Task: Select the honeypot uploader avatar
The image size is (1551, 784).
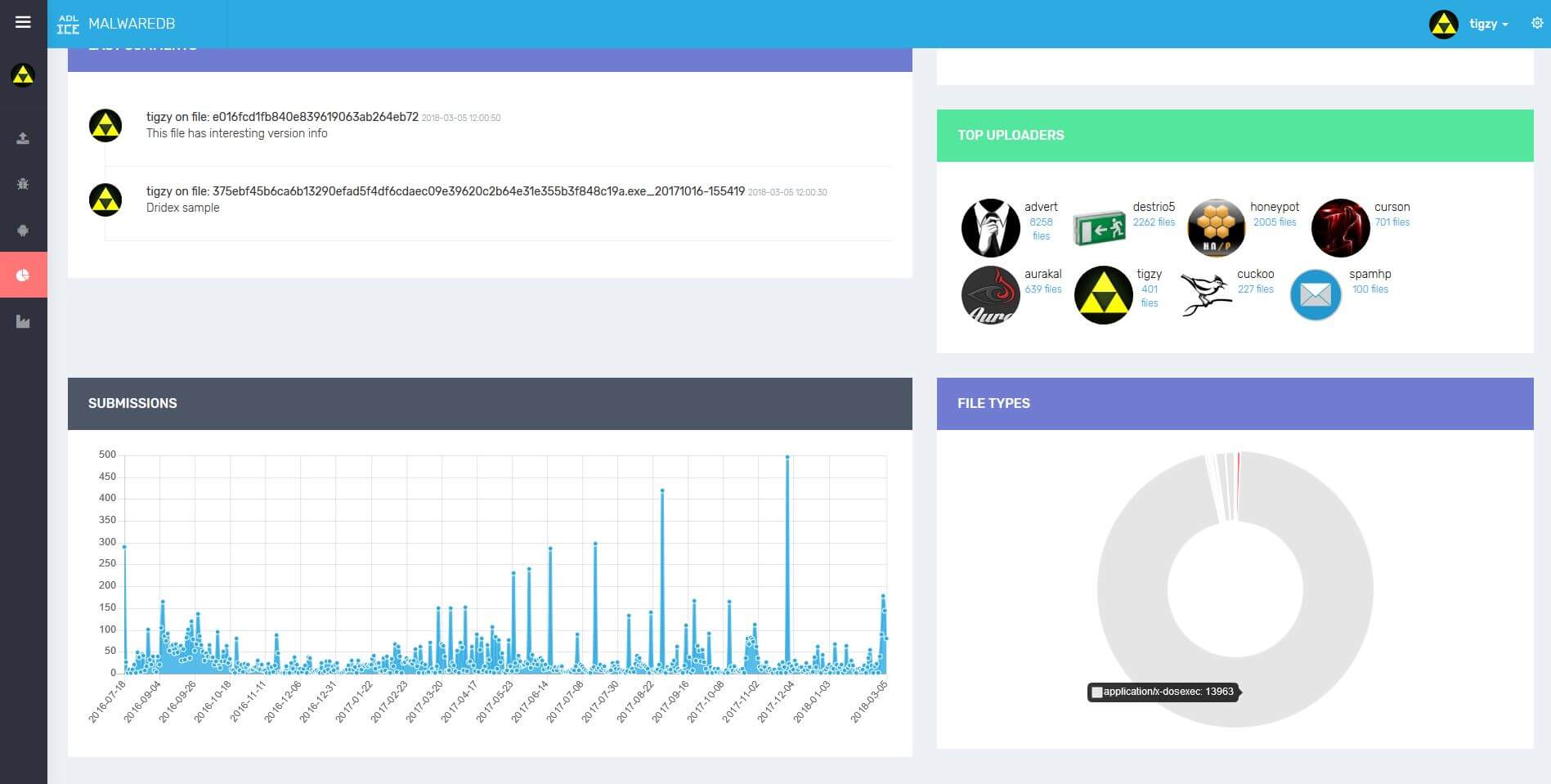Action: [x=1216, y=227]
